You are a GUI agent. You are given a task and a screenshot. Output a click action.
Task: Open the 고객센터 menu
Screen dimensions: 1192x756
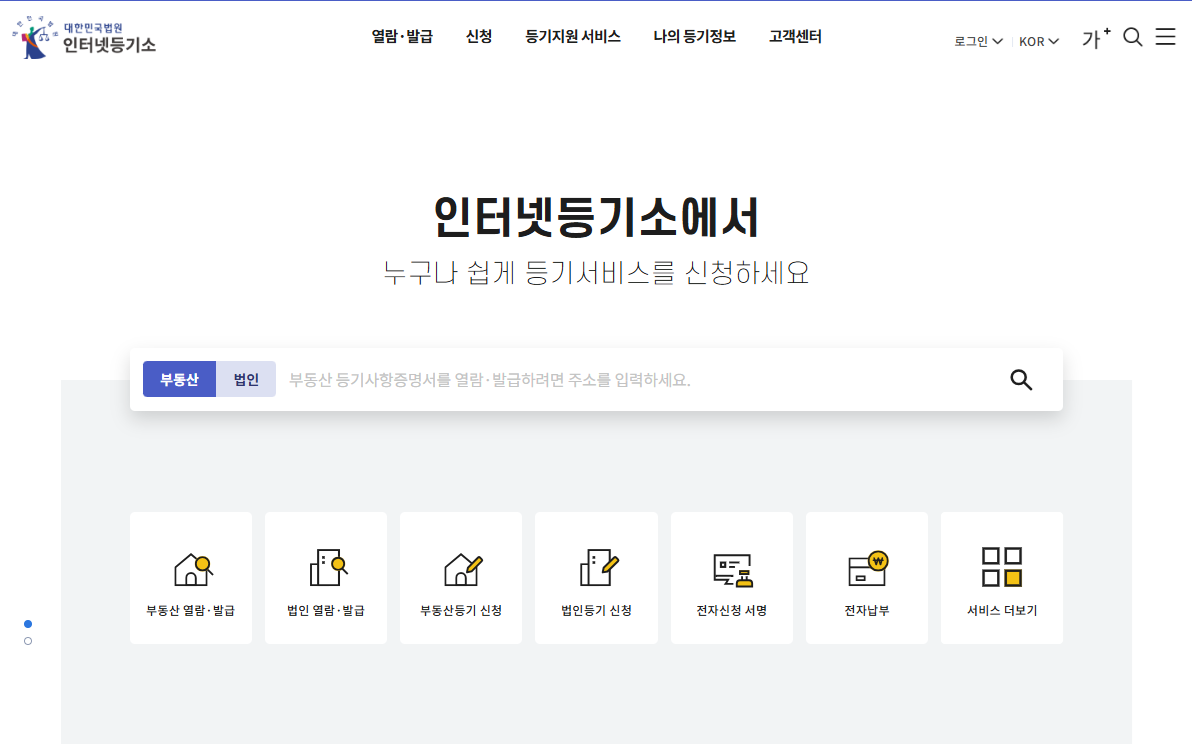point(795,37)
